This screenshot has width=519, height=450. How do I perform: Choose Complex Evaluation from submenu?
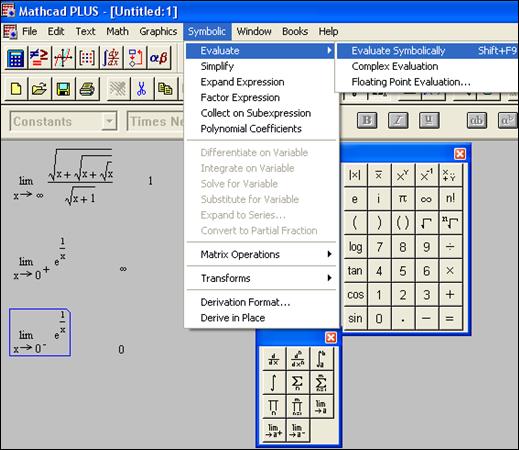(x=428, y=66)
